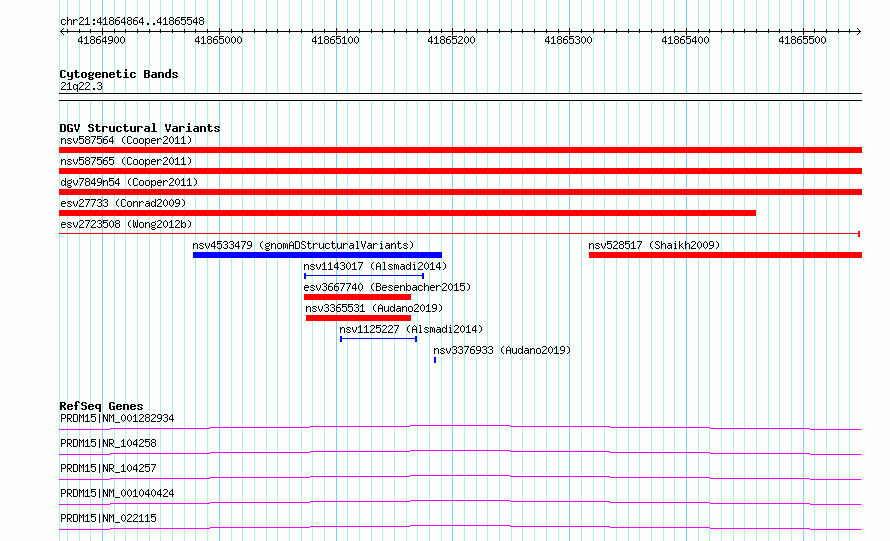The height and width of the screenshot is (541, 890).
Task: Click the small blue nsv3376933 marker
Action: 435,360
